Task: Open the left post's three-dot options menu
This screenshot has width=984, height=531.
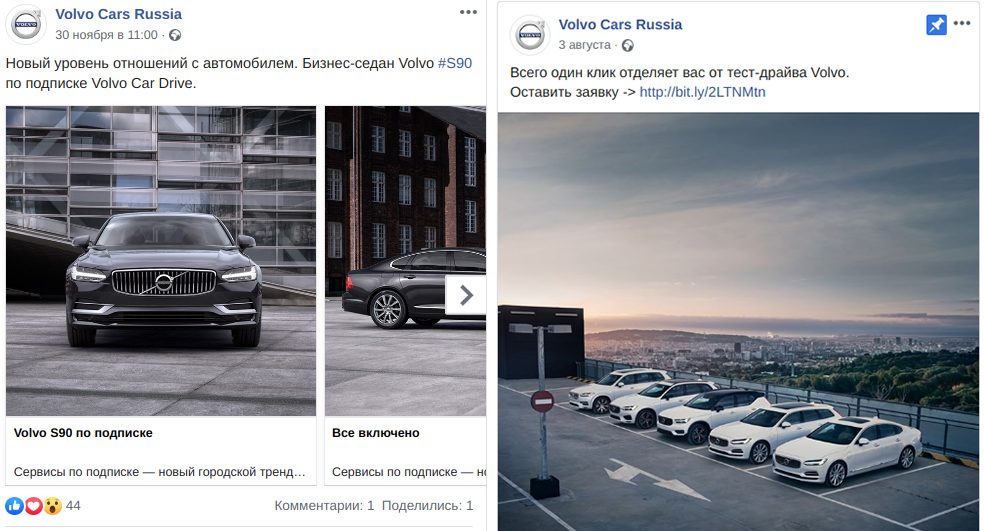Action: pos(468,13)
